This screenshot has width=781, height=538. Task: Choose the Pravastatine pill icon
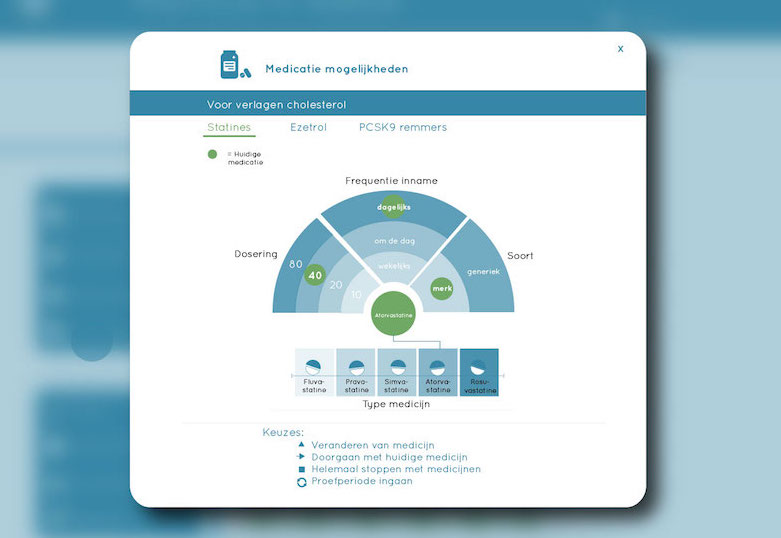point(356,366)
